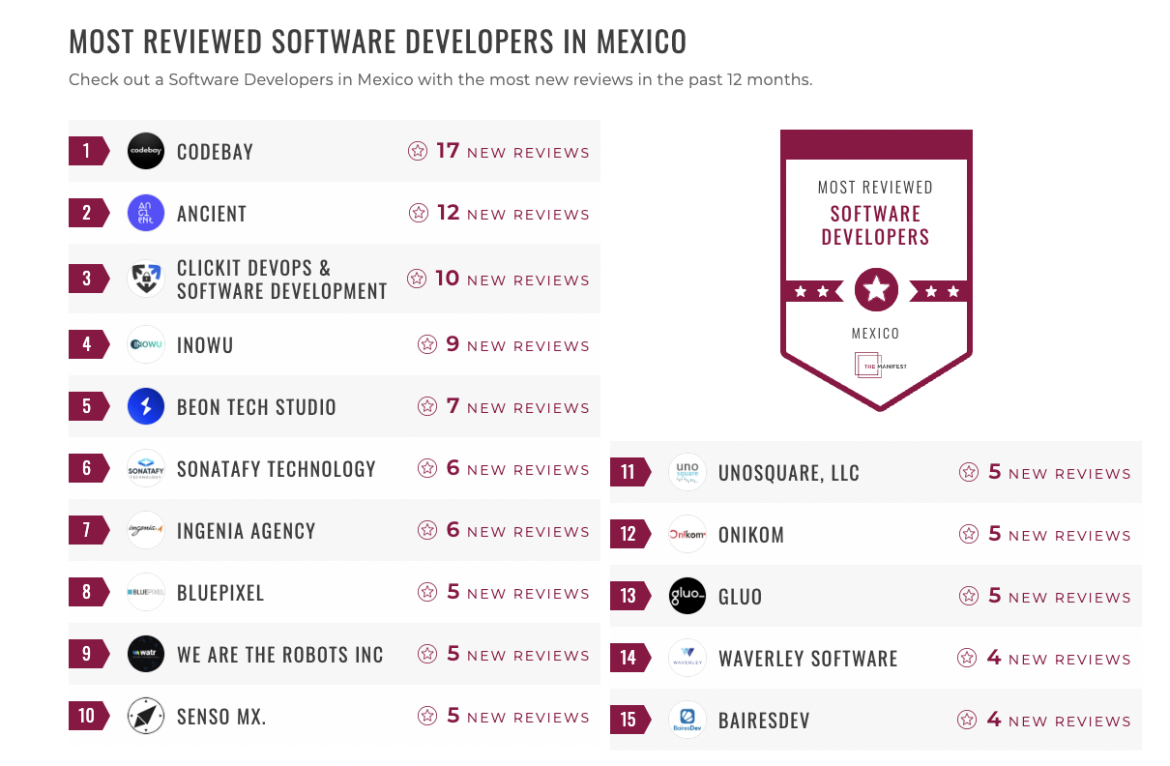Open the 17 NEW REVIEWS link for Codebay

point(499,152)
